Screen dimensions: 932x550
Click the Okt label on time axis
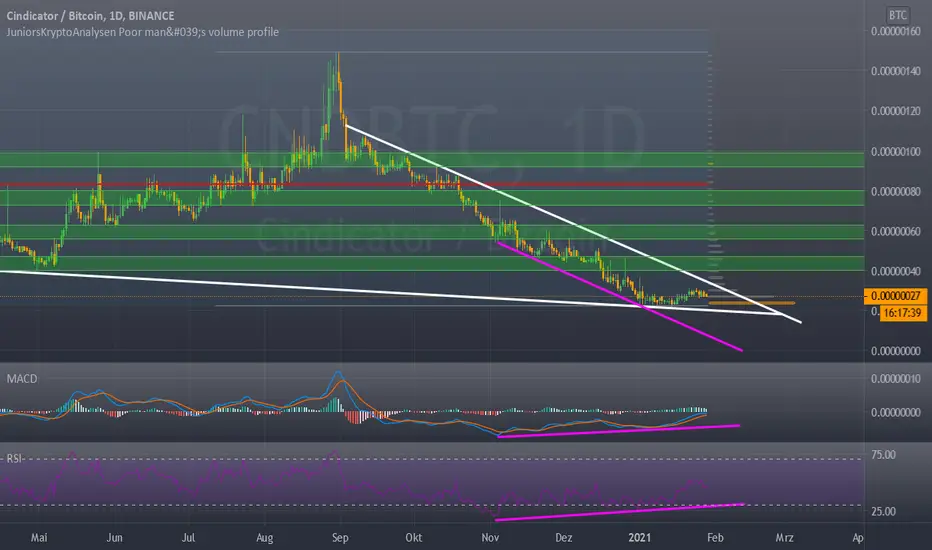point(414,538)
